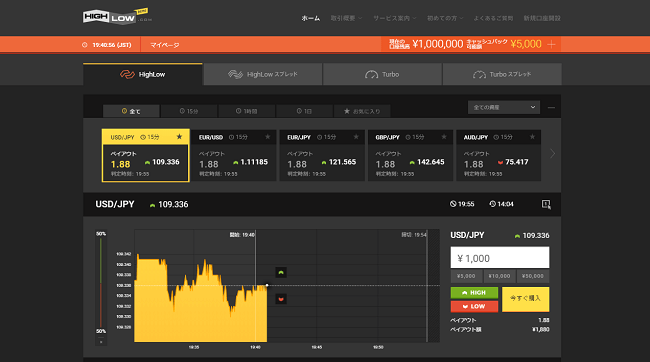Image resolution: width=650 pixels, height=362 pixels.
Task: Select the USD/JPY 15分 asset card
Action: point(146,155)
